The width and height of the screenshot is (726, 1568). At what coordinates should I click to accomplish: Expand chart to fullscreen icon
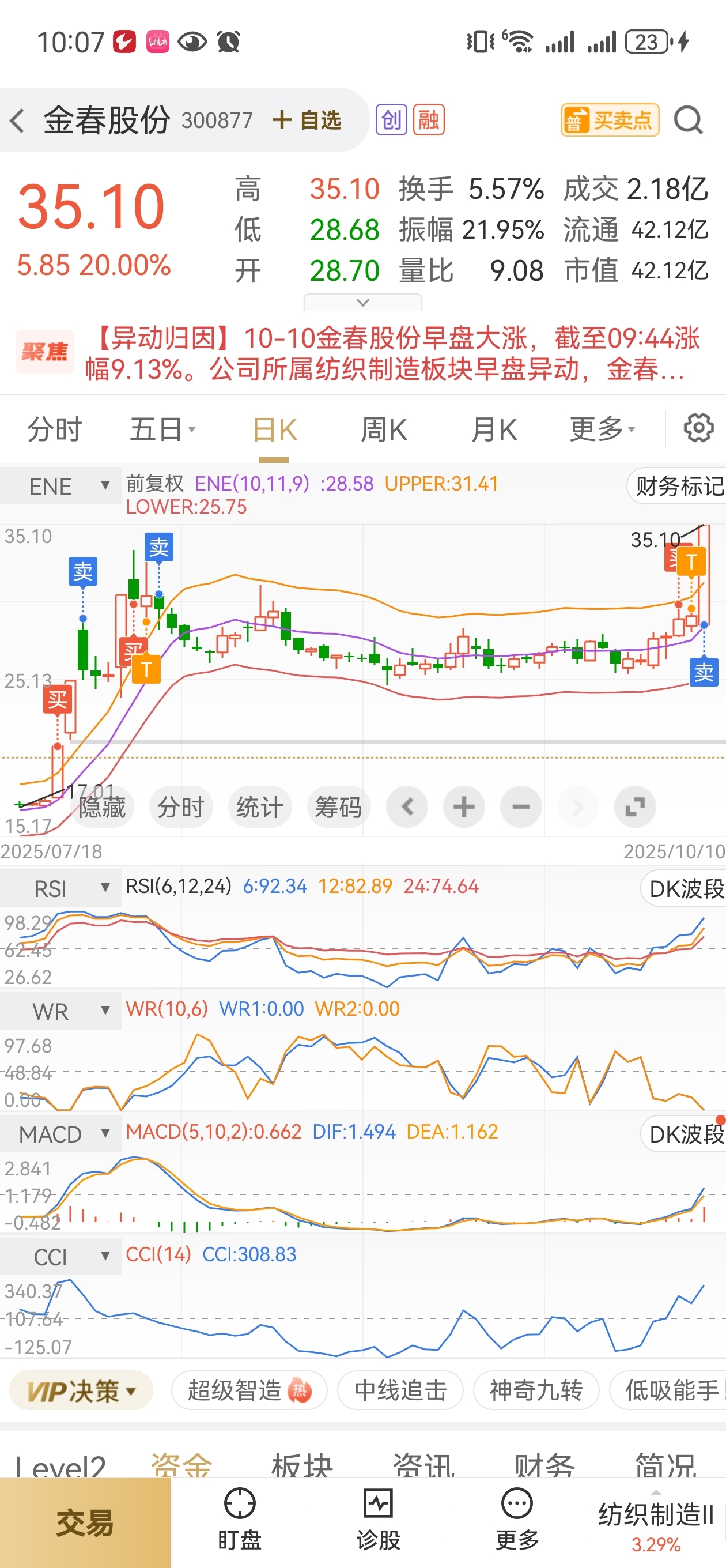(x=635, y=807)
